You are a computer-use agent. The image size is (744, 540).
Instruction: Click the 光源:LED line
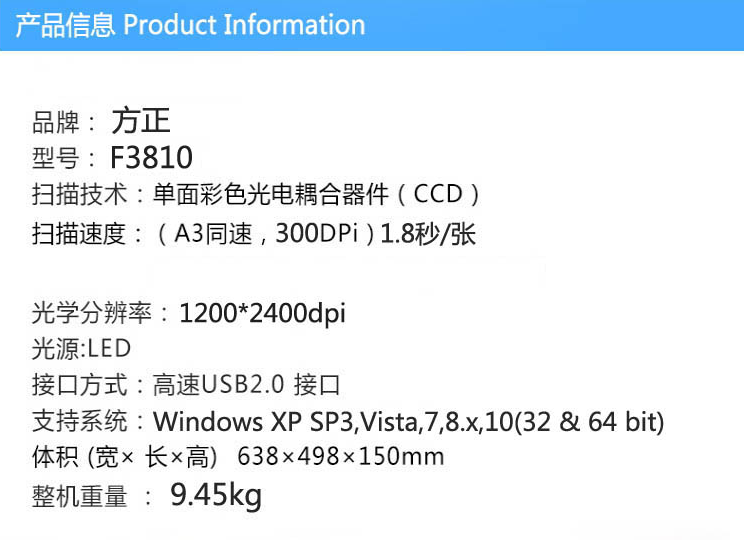pyautogui.click(x=81, y=349)
